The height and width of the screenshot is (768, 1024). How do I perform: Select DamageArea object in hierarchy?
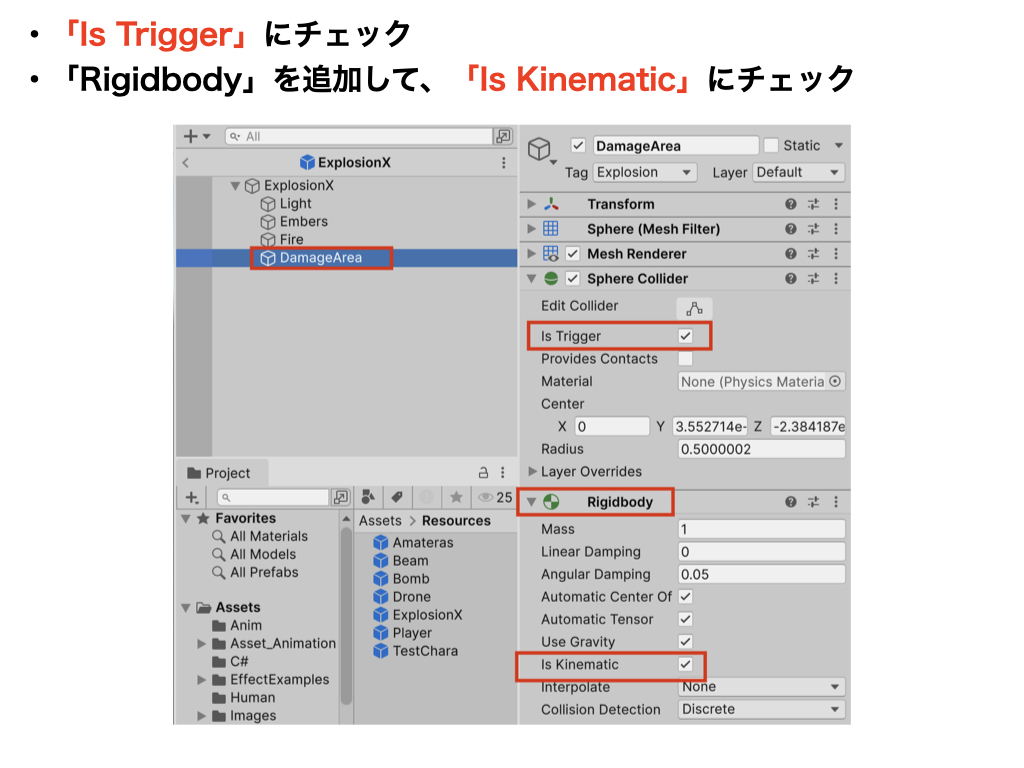(x=321, y=258)
